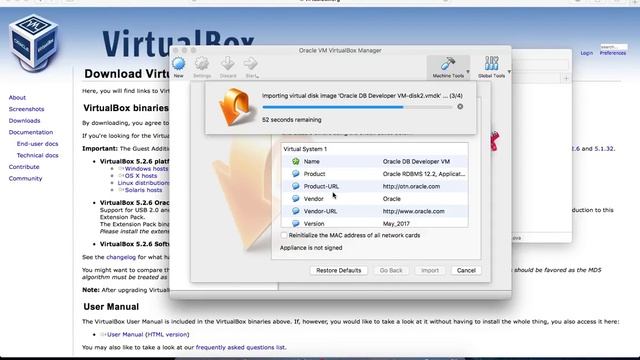Click 'Appliance is not signed' text
Screen dimensions: 640x360
(x=311, y=248)
